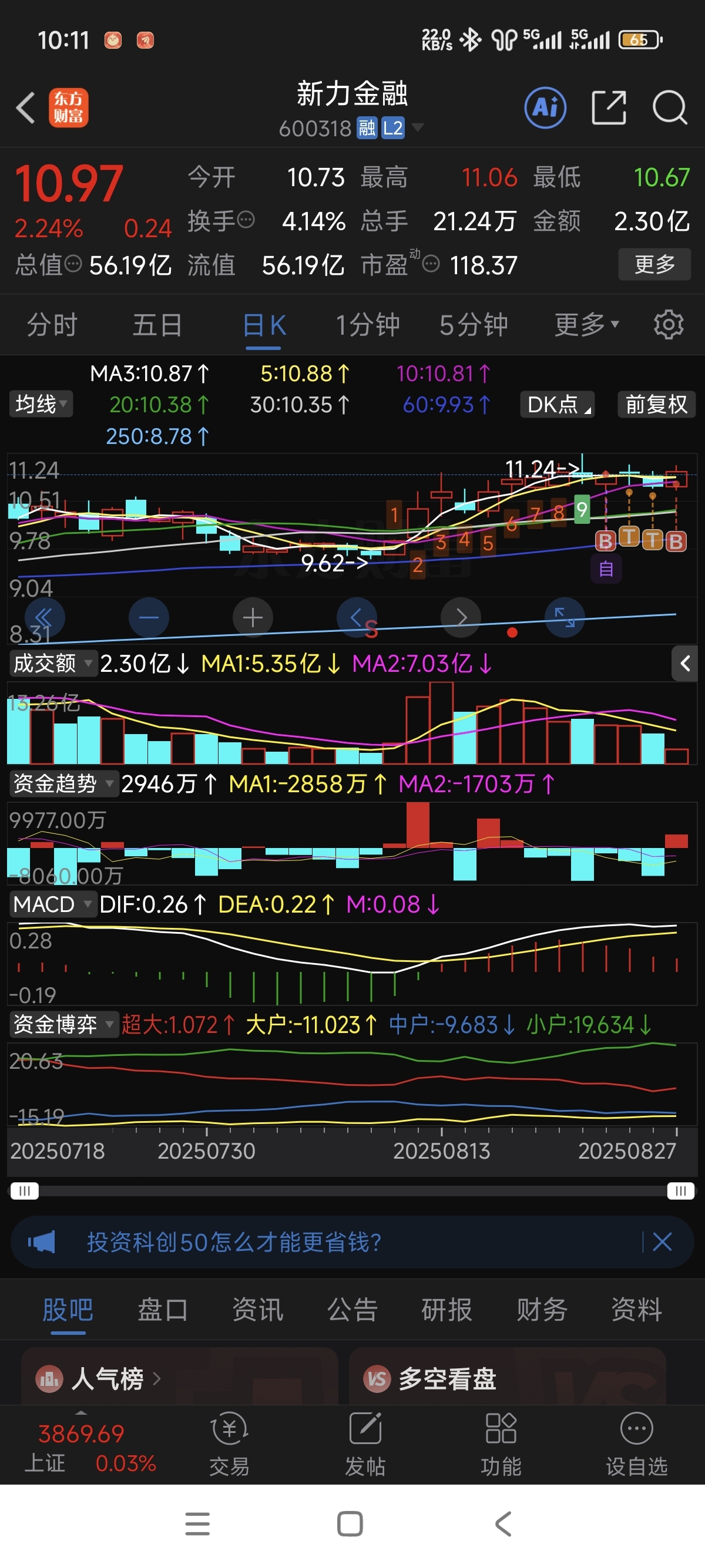Switch to 盘口 tab

tap(163, 1310)
